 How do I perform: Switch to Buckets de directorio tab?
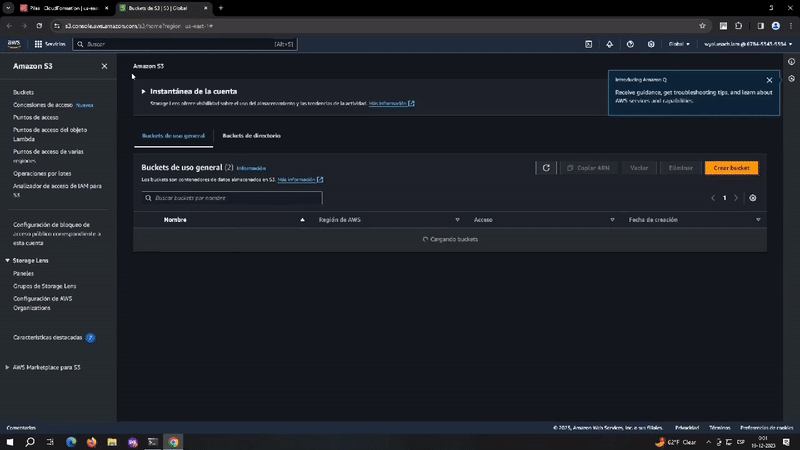tap(251, 136)
